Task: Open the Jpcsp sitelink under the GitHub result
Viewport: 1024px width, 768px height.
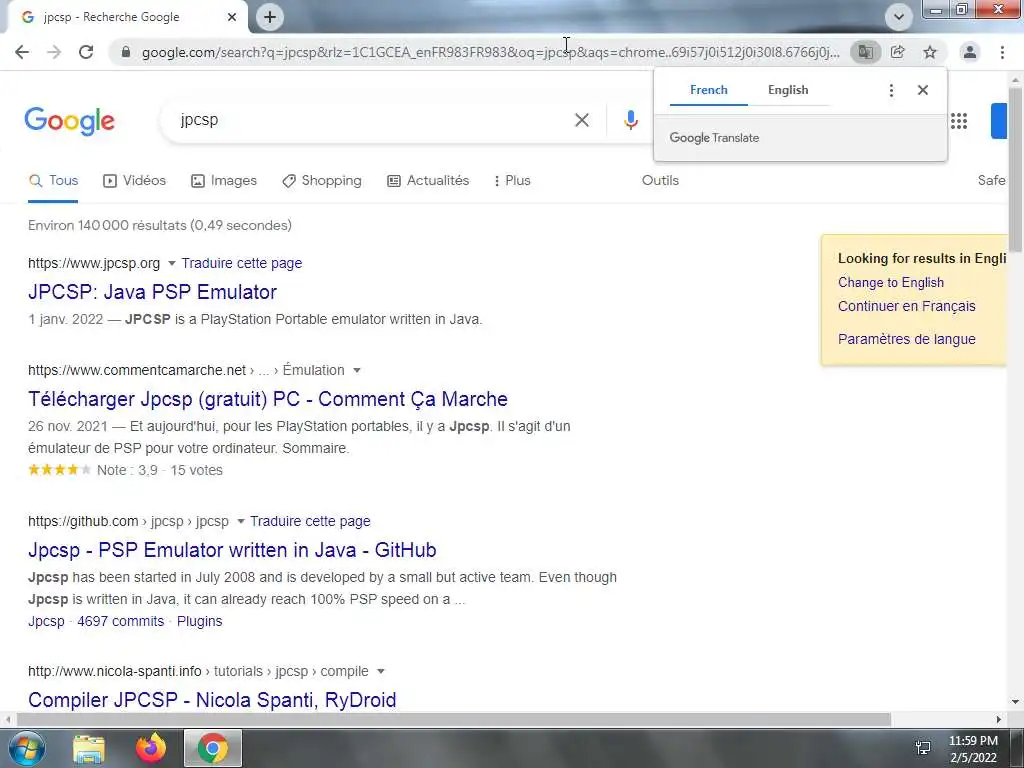Action: point(46,621)
